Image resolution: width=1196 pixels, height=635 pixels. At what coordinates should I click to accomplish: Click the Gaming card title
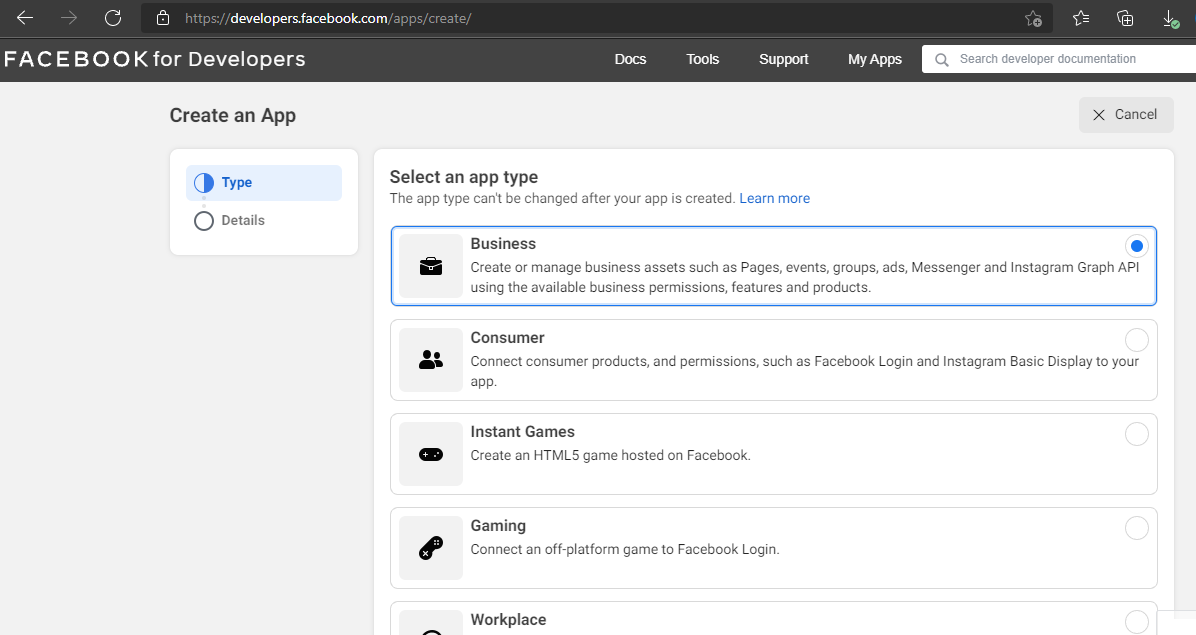pyautogui.click(x=498, y=526)
